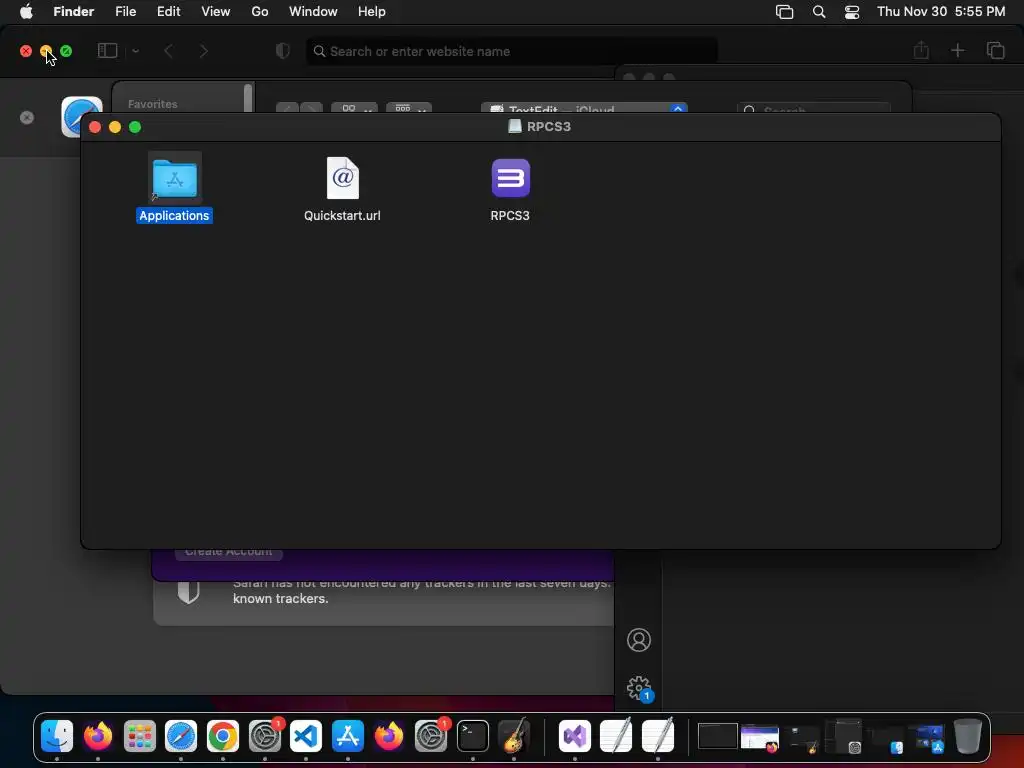
Task: Click Safari's Share button
Action: pyautogui.click(x=921, y=50)
